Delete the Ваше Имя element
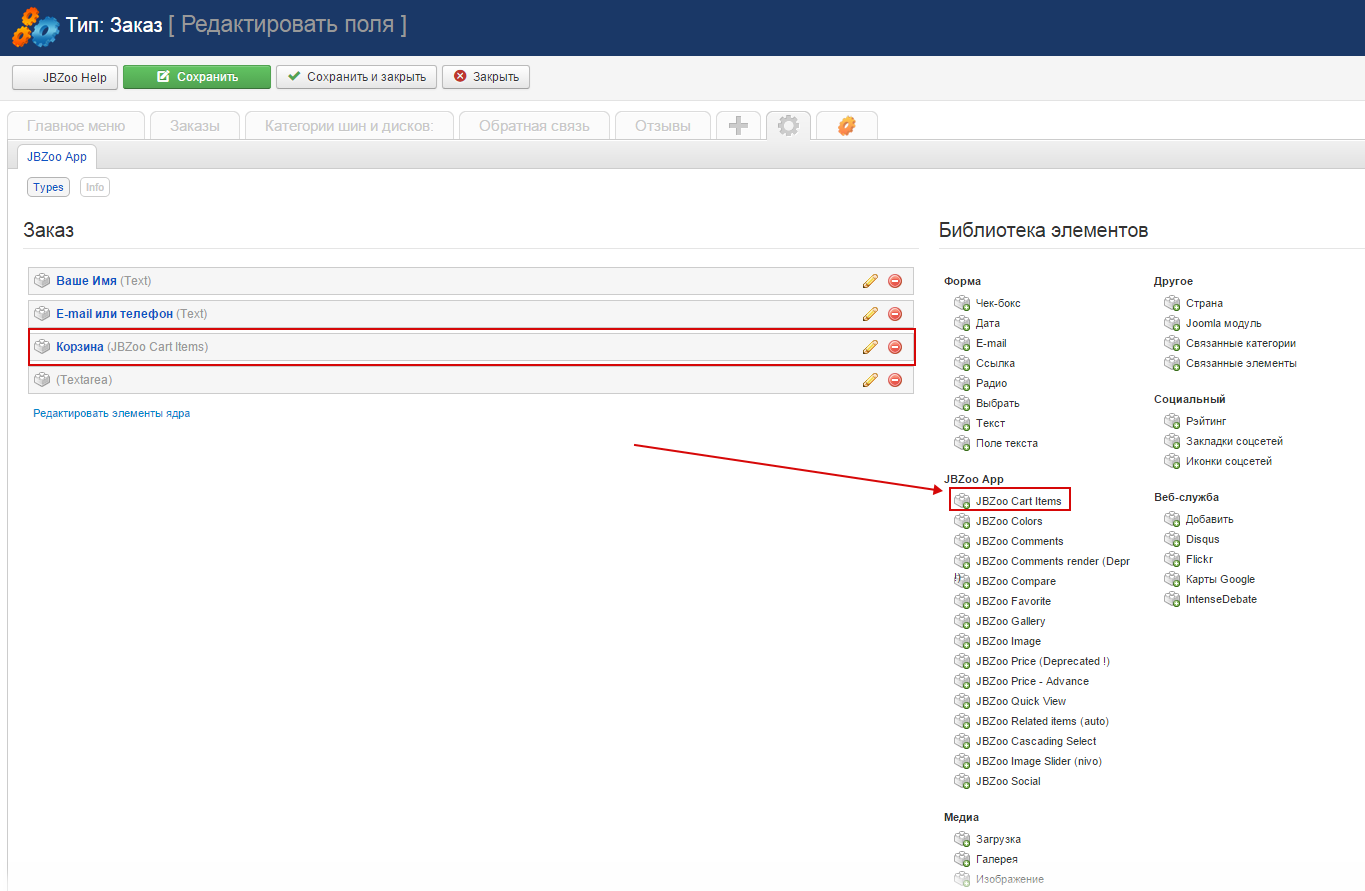This screenshot has width=1365, height=891. click(x=895, y=281)
